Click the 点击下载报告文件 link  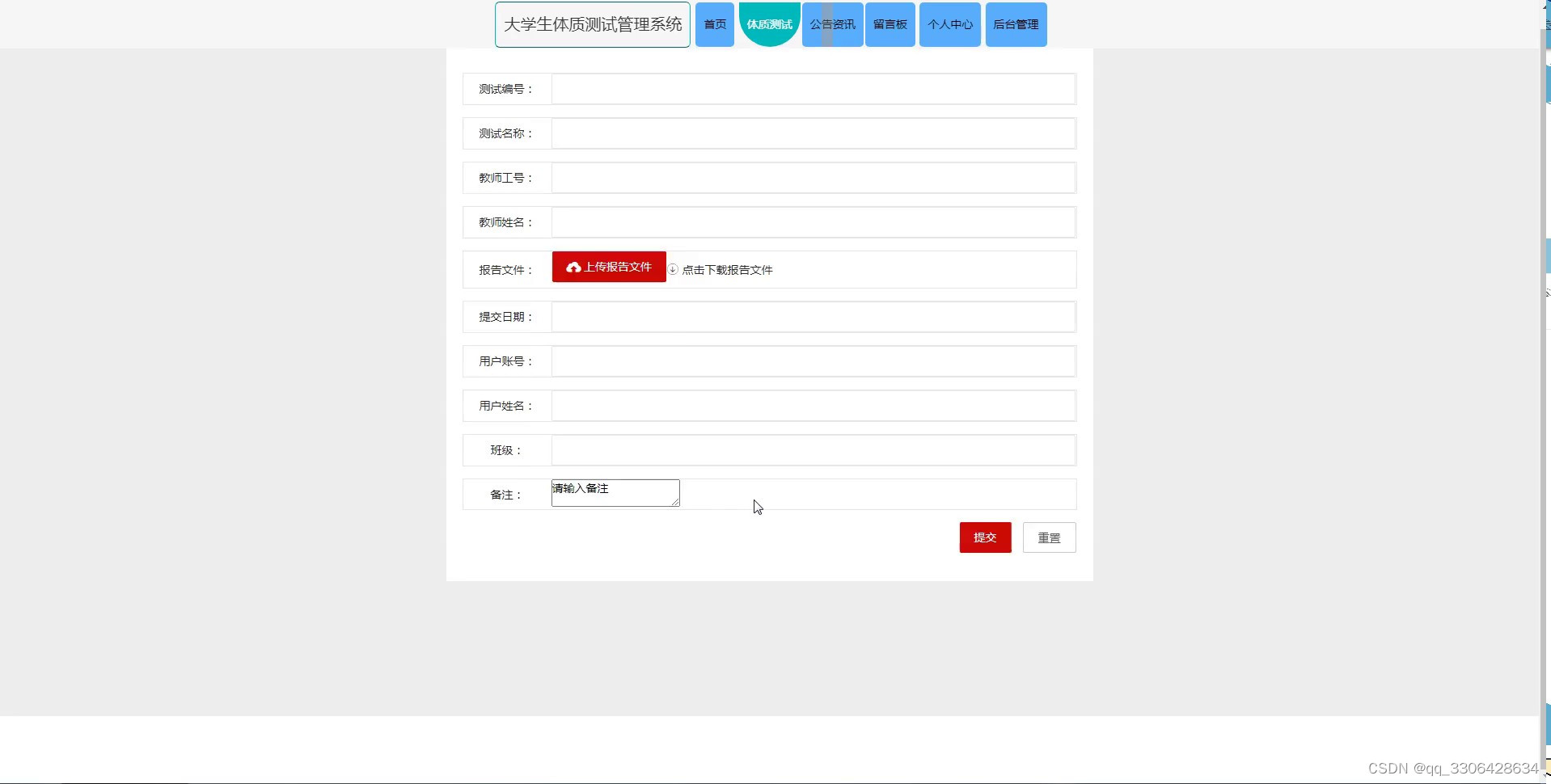727,270
